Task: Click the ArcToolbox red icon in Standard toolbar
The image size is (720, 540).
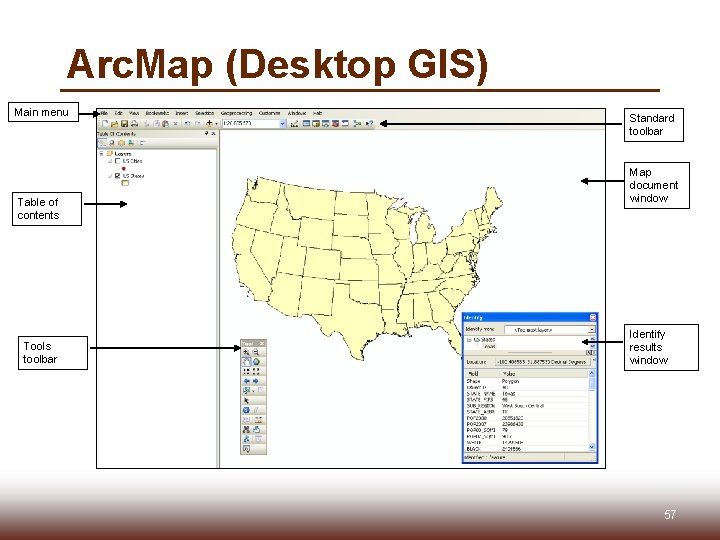Action: 336,124
